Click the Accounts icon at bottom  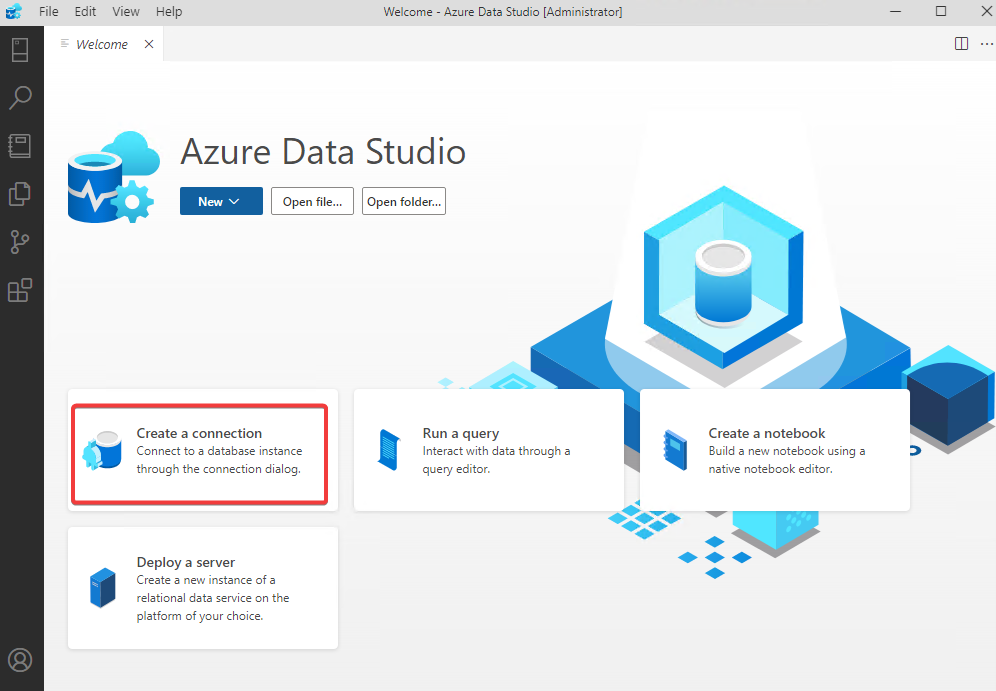[20, 660]
